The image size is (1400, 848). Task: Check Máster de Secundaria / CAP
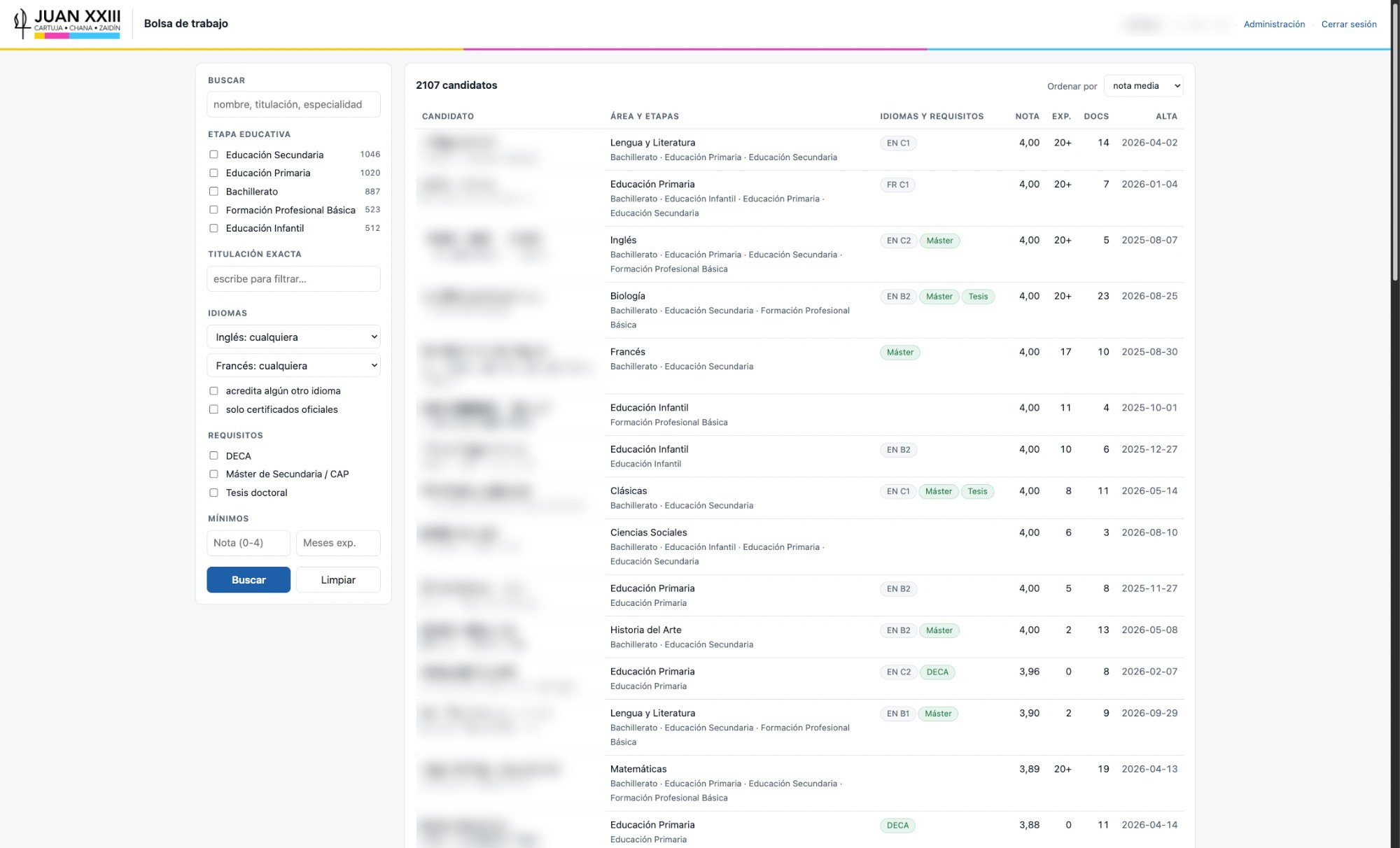pyautogui.click(x=213, y=474)
